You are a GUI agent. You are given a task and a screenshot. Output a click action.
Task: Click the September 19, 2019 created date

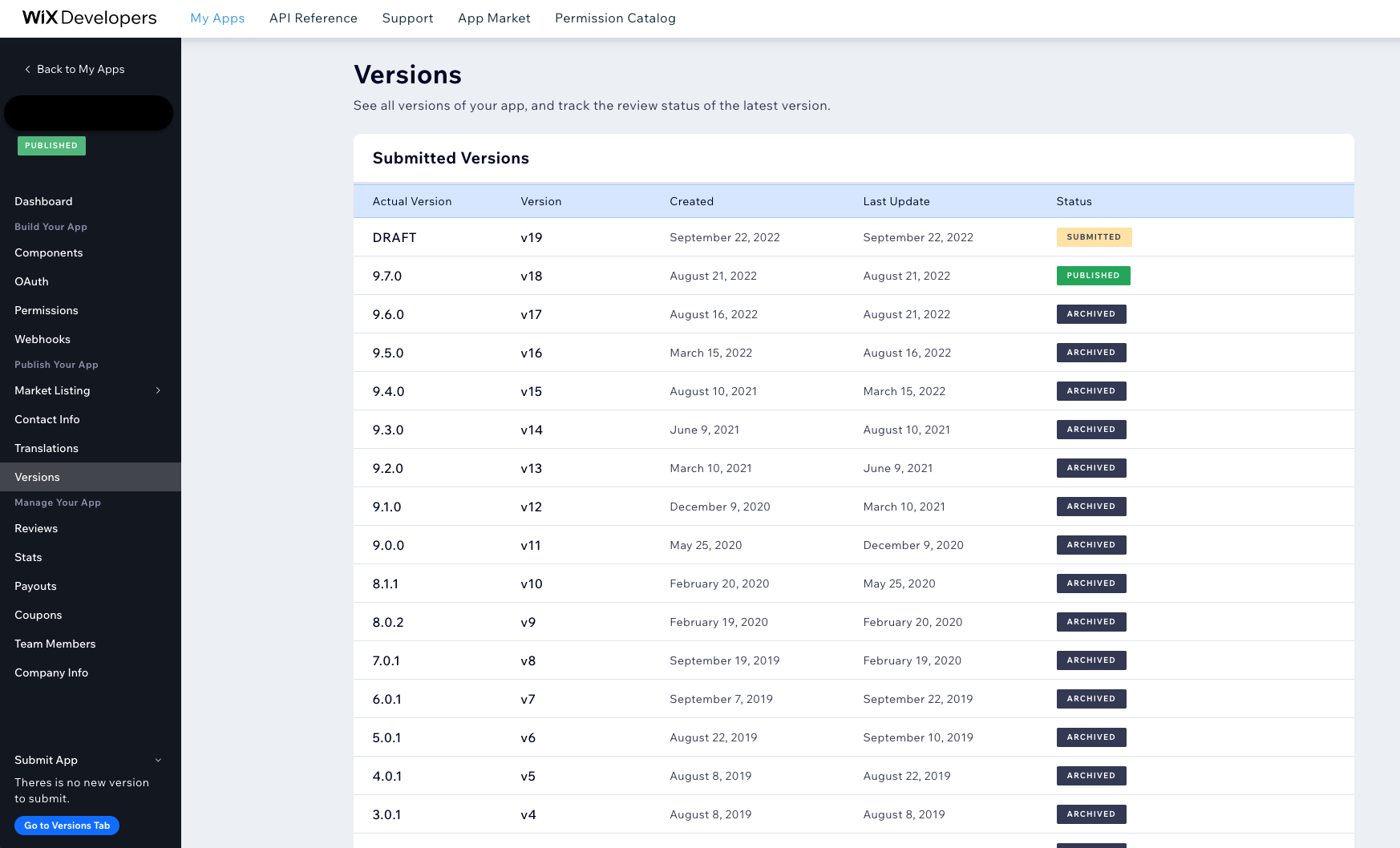[725, 660]
